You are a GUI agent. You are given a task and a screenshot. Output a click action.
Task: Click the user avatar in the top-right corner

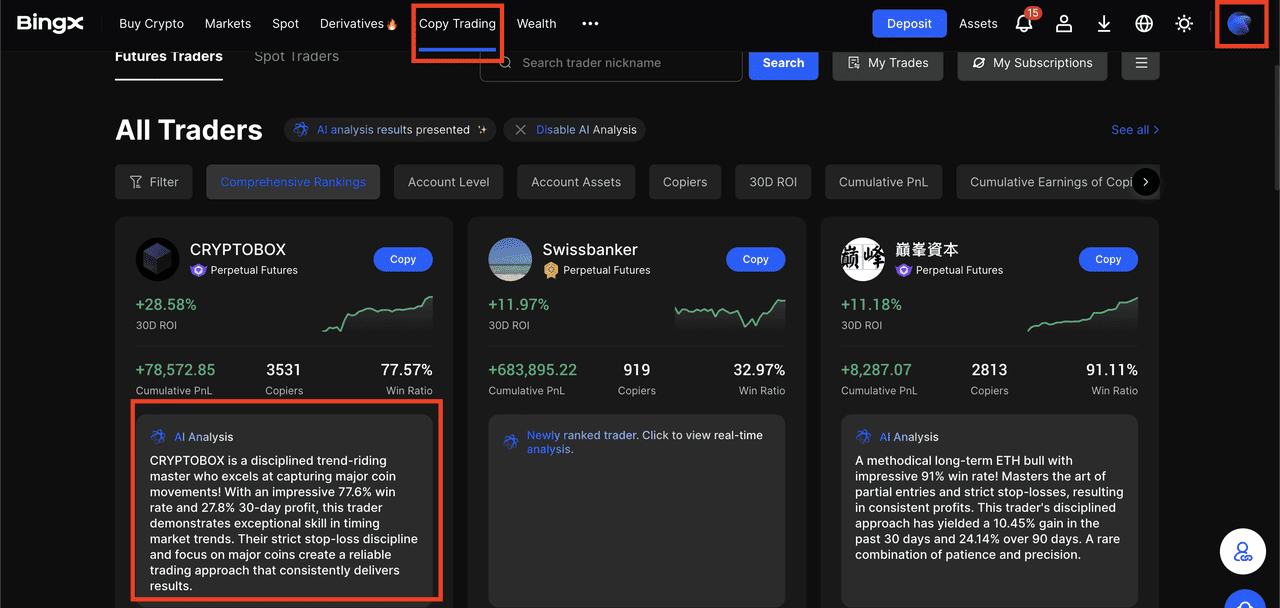tap(1240, 24)
